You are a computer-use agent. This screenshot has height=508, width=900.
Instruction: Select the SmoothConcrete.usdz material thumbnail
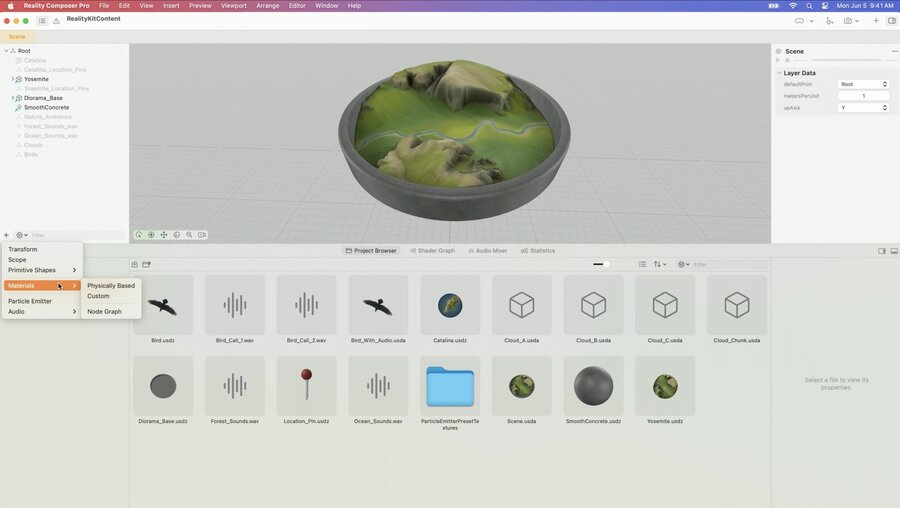pyautogui.click(x=593, y=386)
